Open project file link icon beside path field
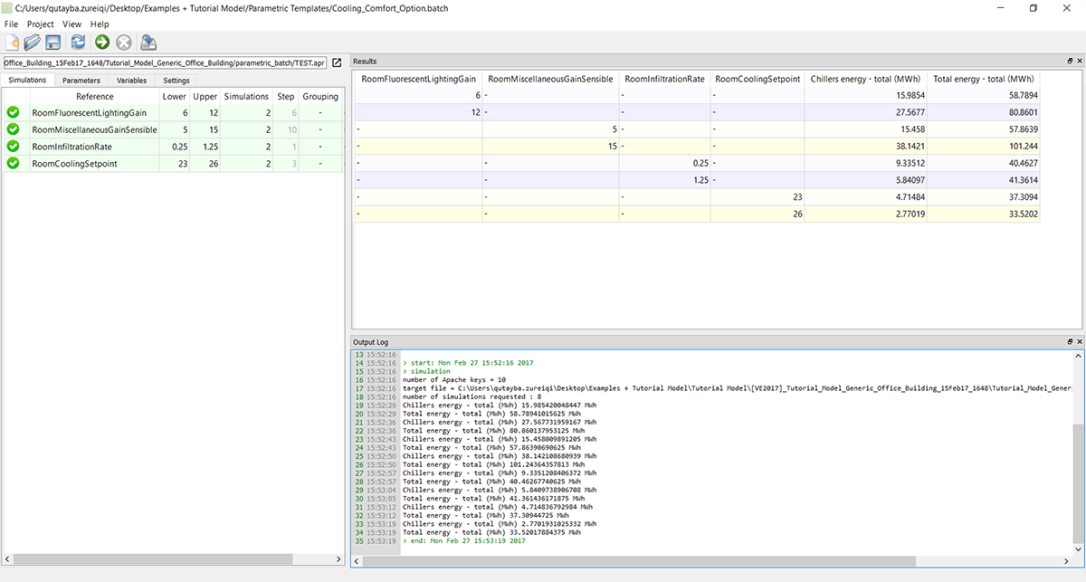The image size is (1086, 582). click(x=337, y=62)
